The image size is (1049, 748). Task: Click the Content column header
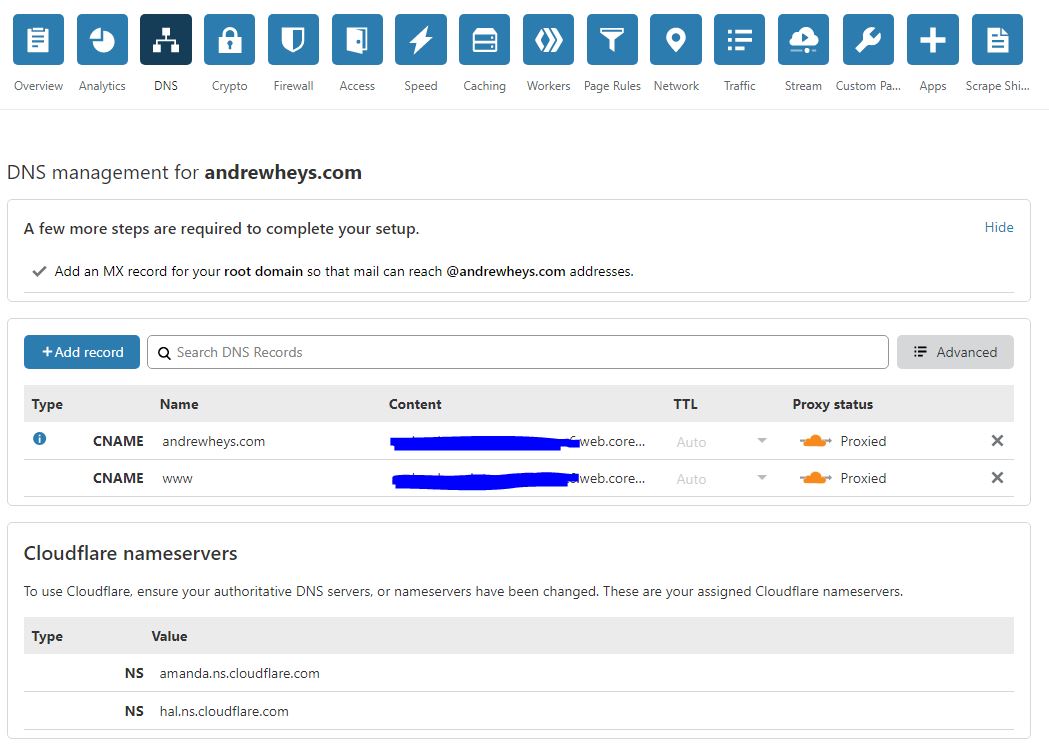(x=415, y=404)
